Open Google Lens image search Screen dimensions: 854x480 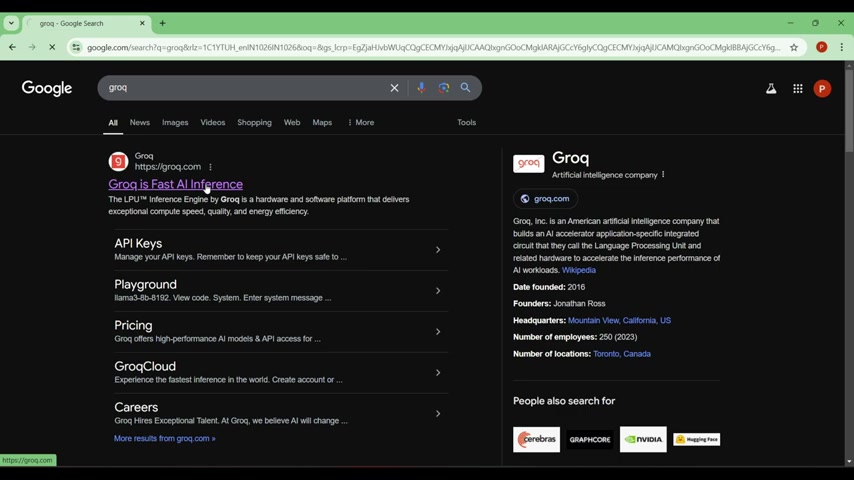(444, 88)
